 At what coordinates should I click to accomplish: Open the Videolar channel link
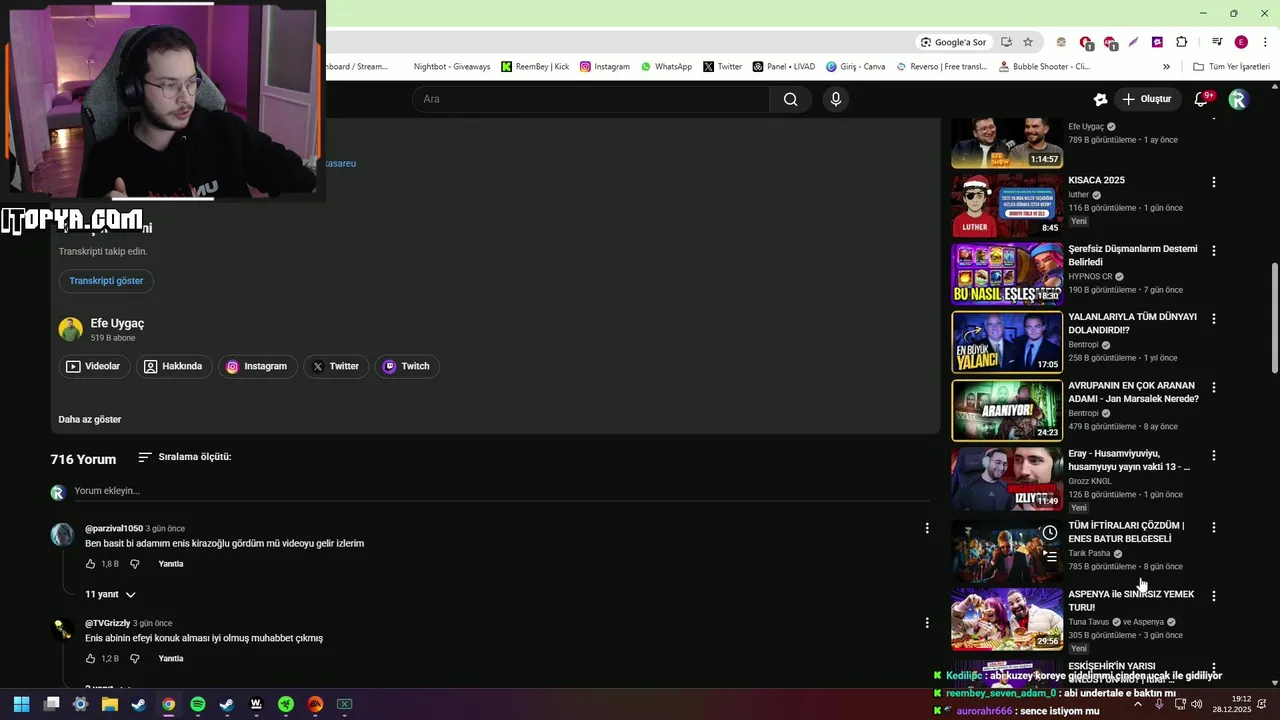[93, 366]
